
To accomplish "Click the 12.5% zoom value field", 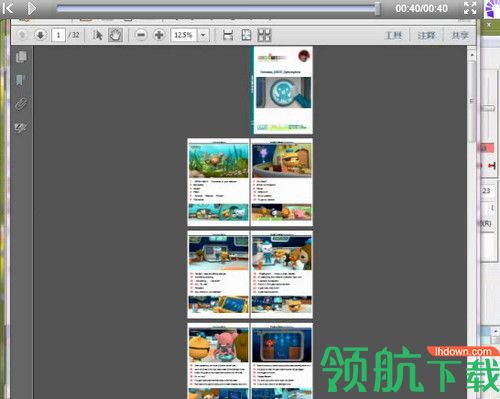I will 184,35.
